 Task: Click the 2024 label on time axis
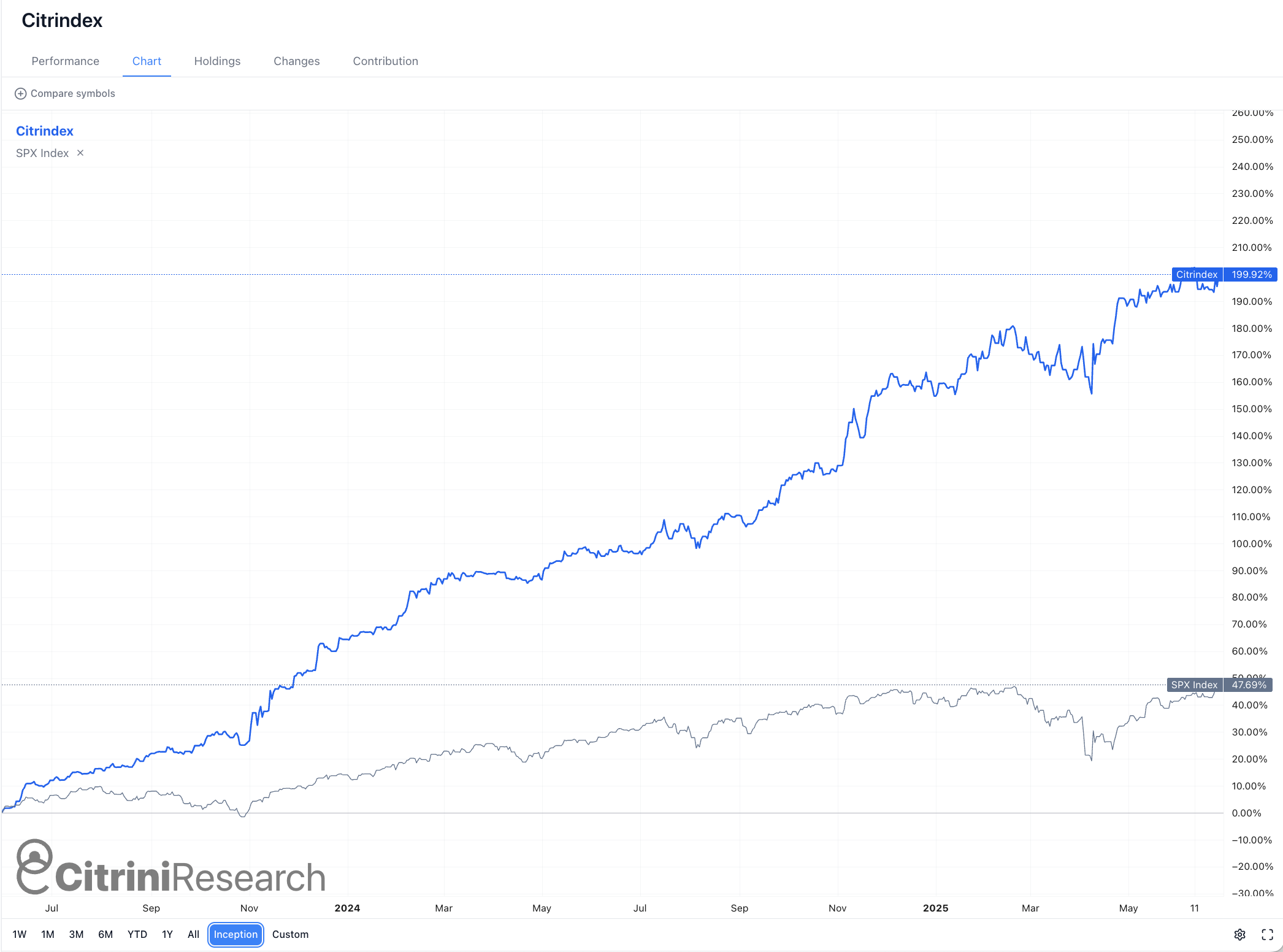pyautogui.click(x=347, y=908)
